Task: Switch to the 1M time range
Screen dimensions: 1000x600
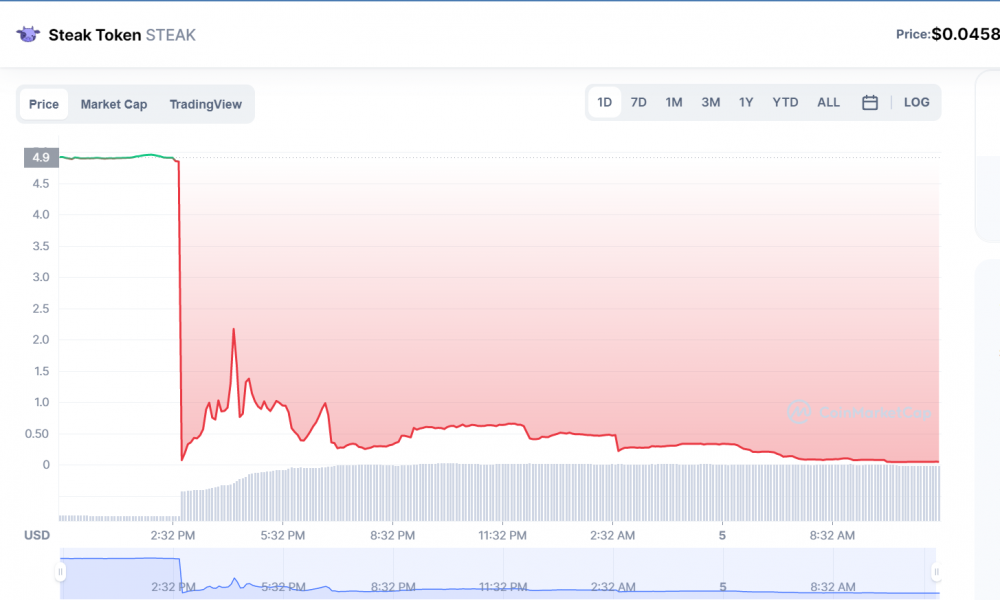Action: point(674,102)
